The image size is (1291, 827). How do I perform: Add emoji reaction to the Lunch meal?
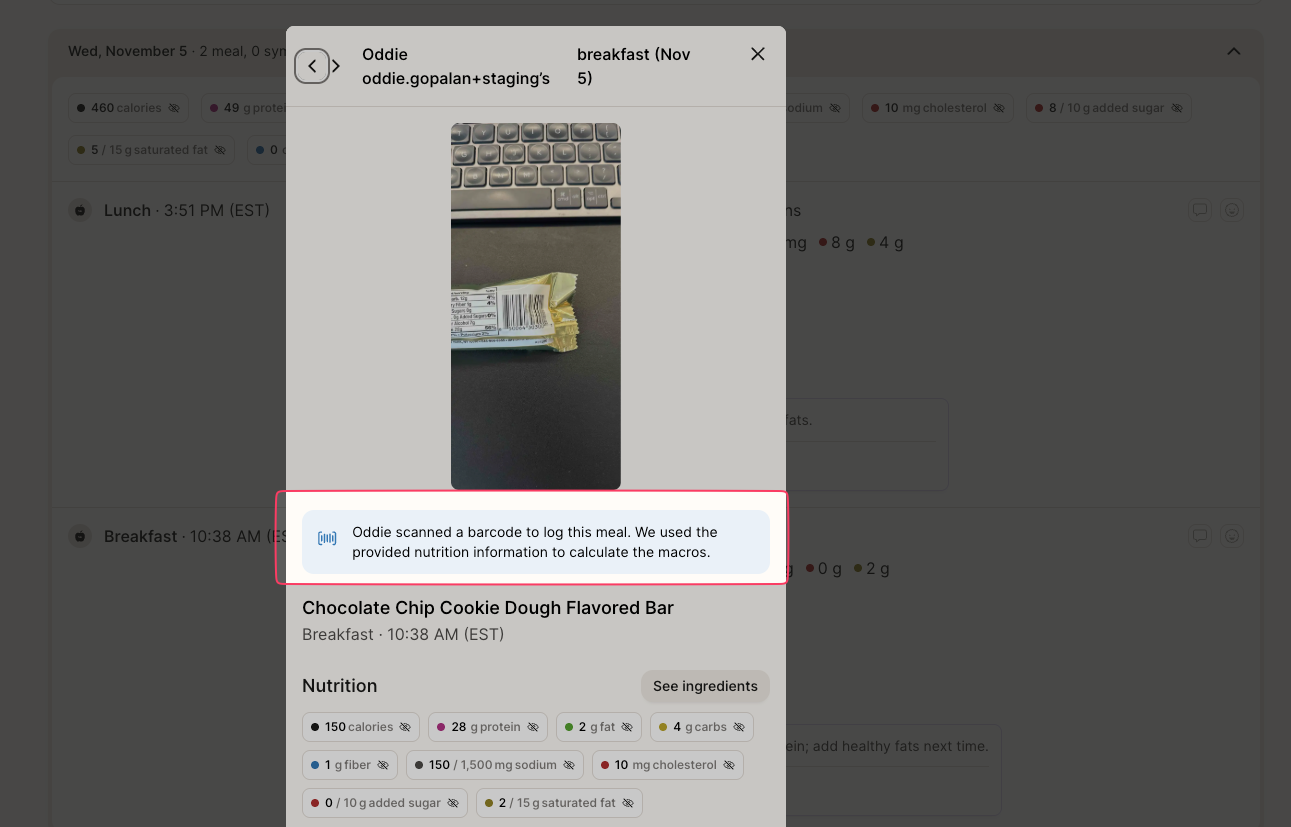tap(1232, 210)
